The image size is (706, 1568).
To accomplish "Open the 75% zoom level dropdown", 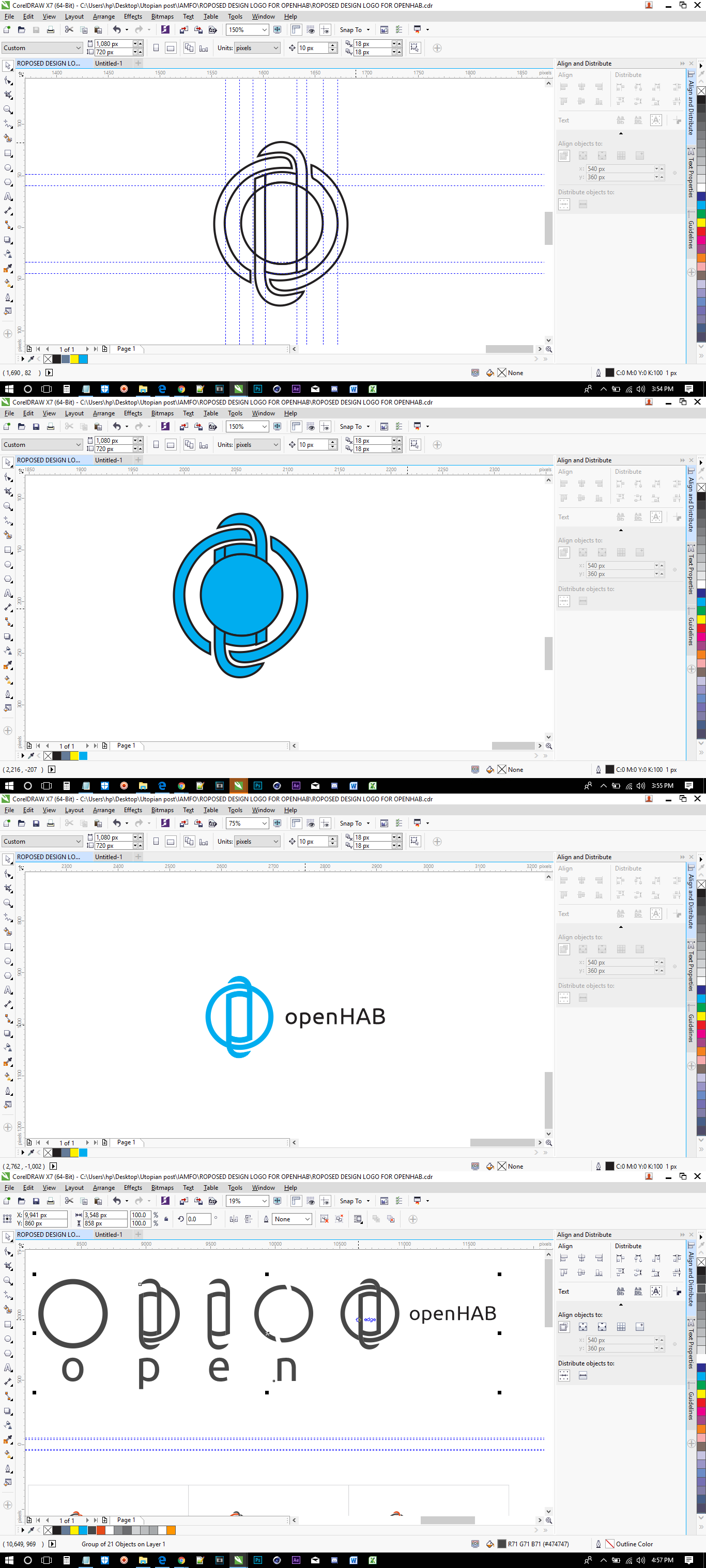I will [x=265, y=823].
